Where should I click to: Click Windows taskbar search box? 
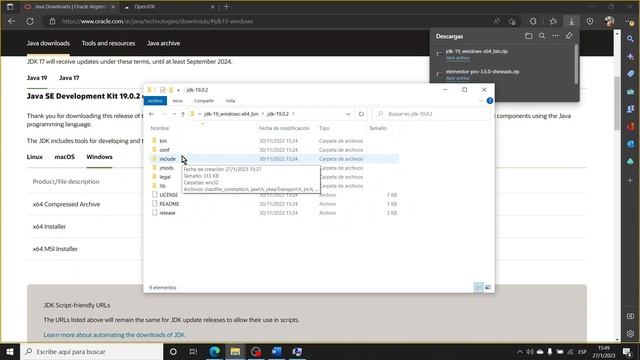pos(91,351)
